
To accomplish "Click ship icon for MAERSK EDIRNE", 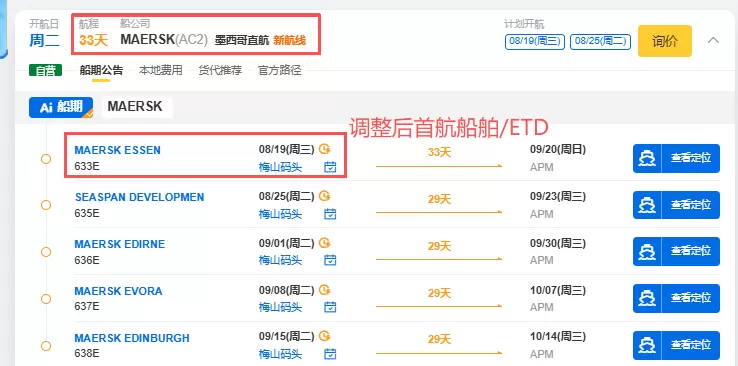I will pos(647,251).
